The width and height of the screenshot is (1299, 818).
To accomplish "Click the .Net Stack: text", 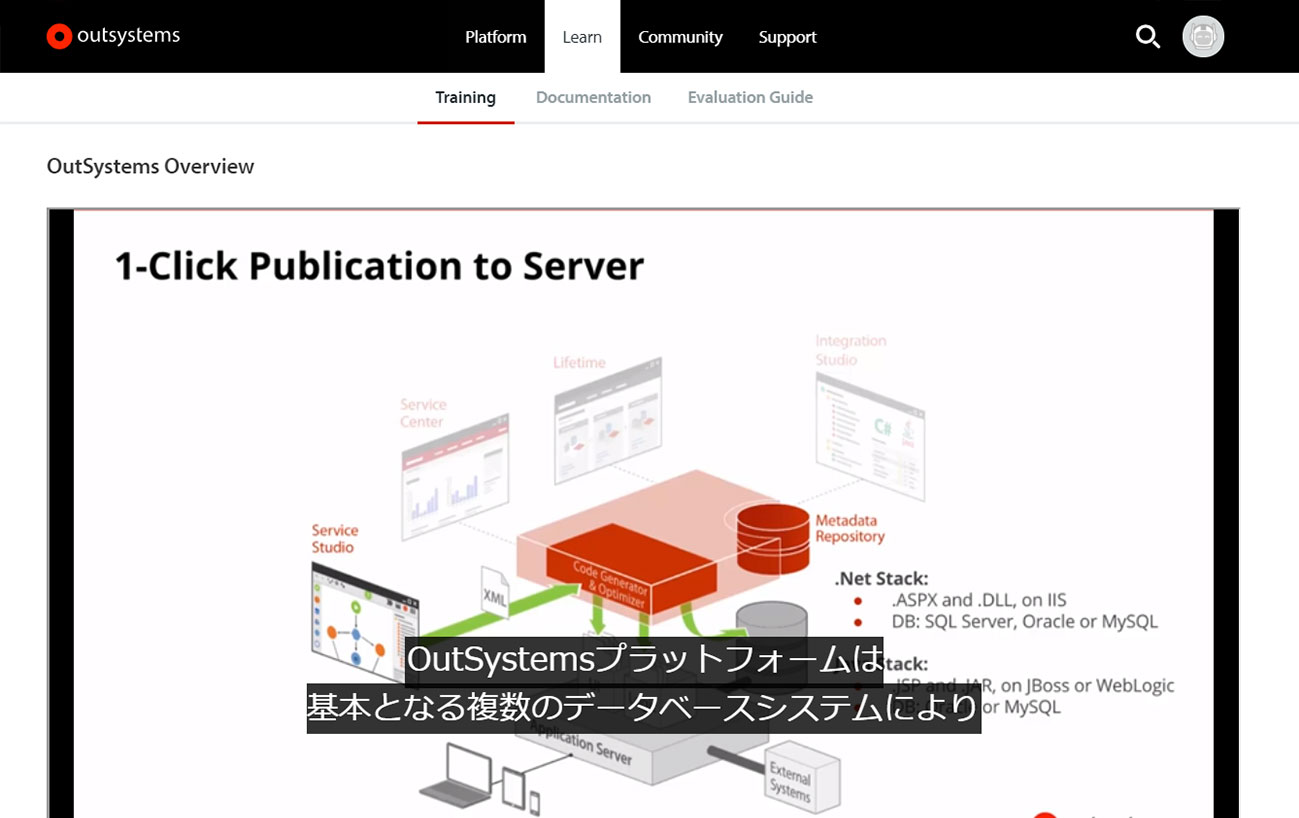I will click(881, 578).
